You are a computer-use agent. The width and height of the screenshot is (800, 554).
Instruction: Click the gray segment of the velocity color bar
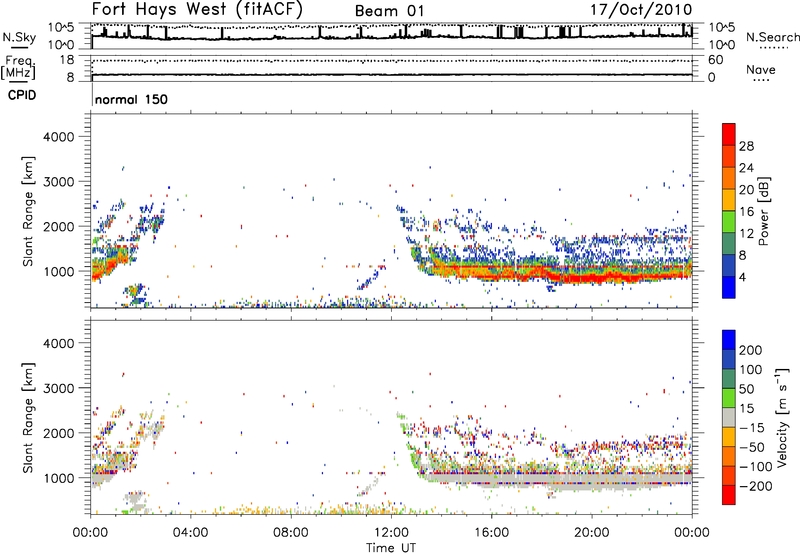click(x=729, y=417)
